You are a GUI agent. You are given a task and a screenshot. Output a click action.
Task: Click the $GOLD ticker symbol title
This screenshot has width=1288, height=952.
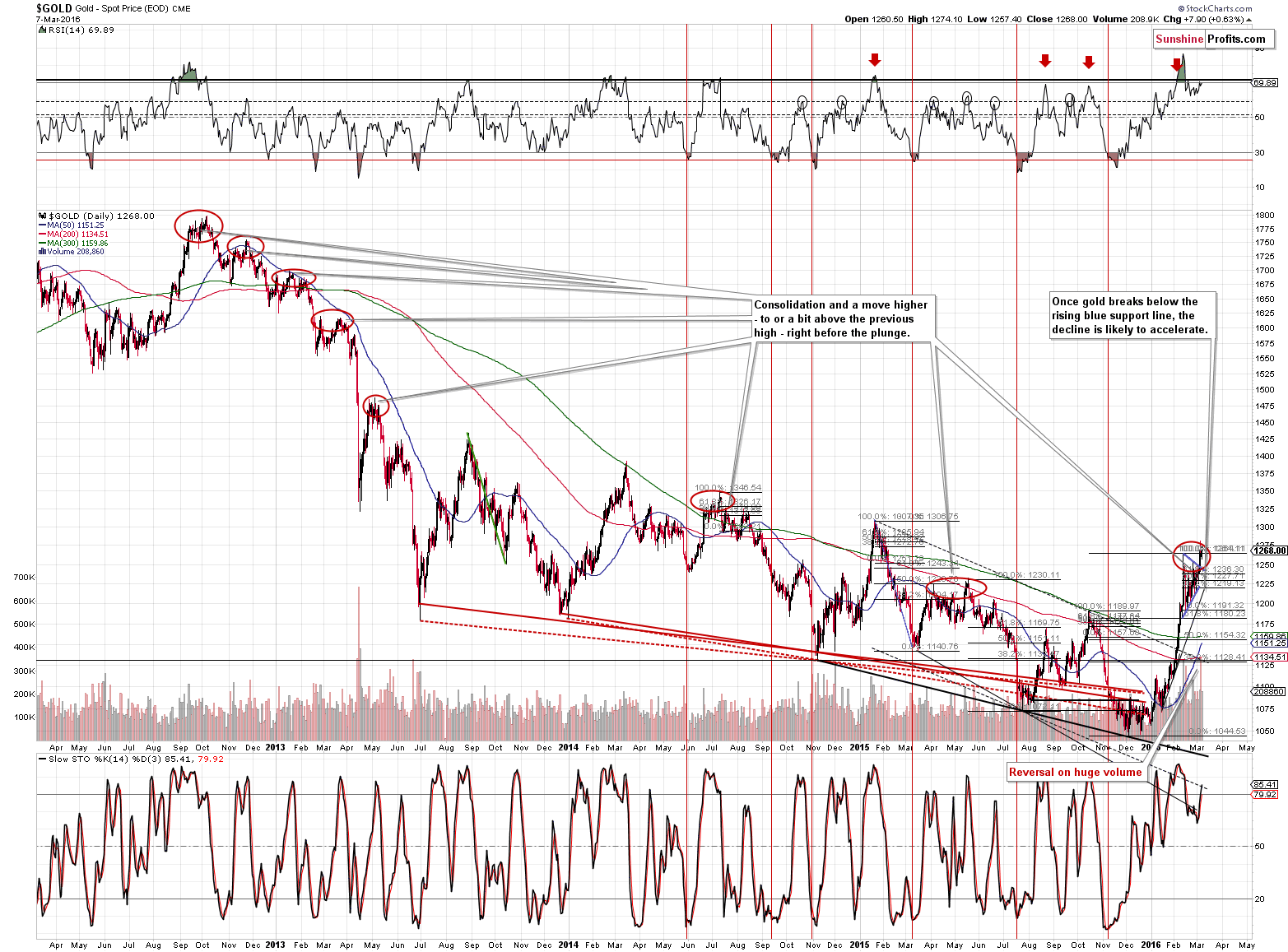point(54,8)
